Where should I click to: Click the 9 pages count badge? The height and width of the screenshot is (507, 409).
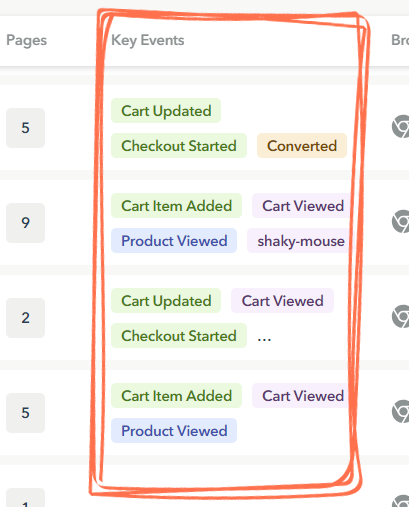tap(25, 223)
